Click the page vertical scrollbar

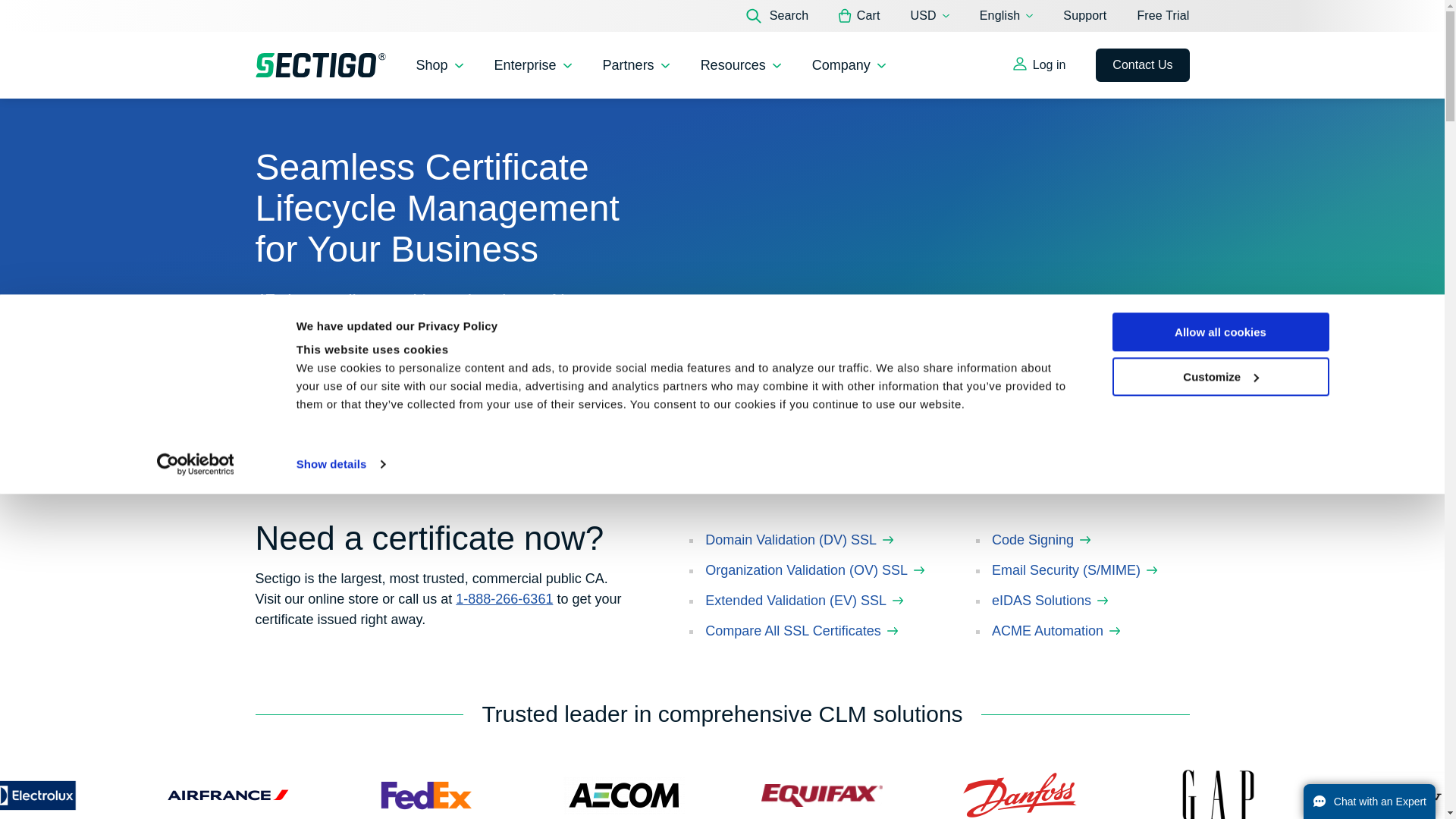click(x=1450, y=409)
